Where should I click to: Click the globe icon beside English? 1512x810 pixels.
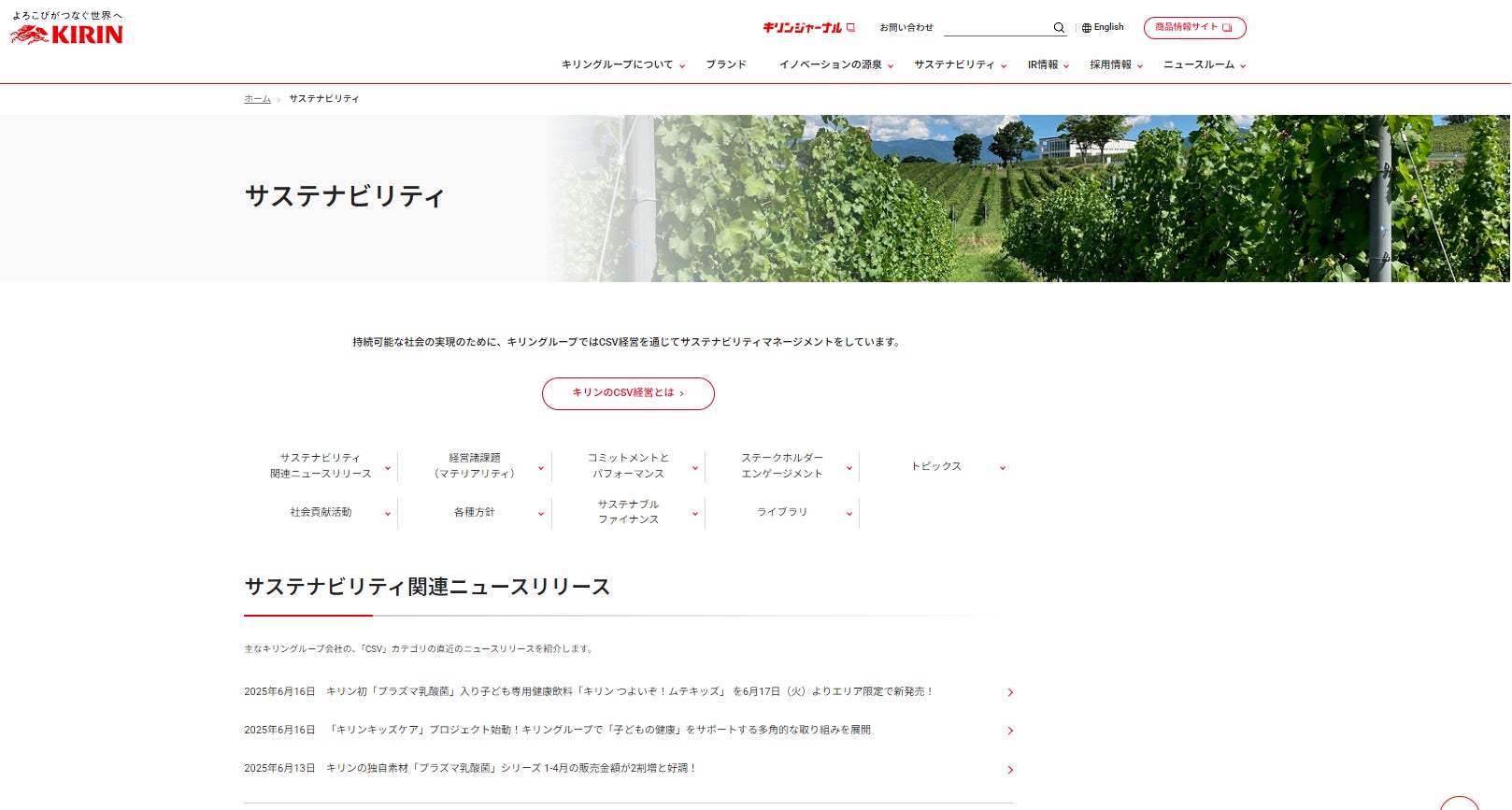coord(1087,28)
